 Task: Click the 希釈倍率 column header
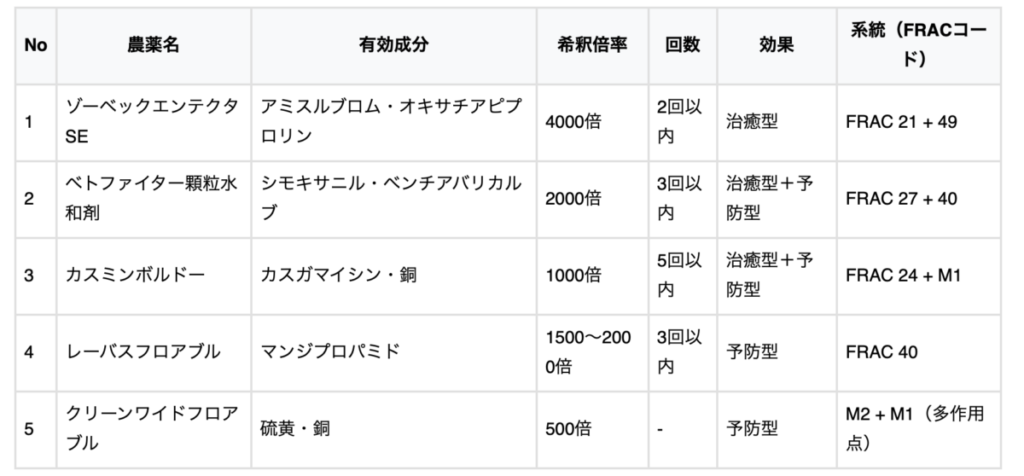pos(592,46)
